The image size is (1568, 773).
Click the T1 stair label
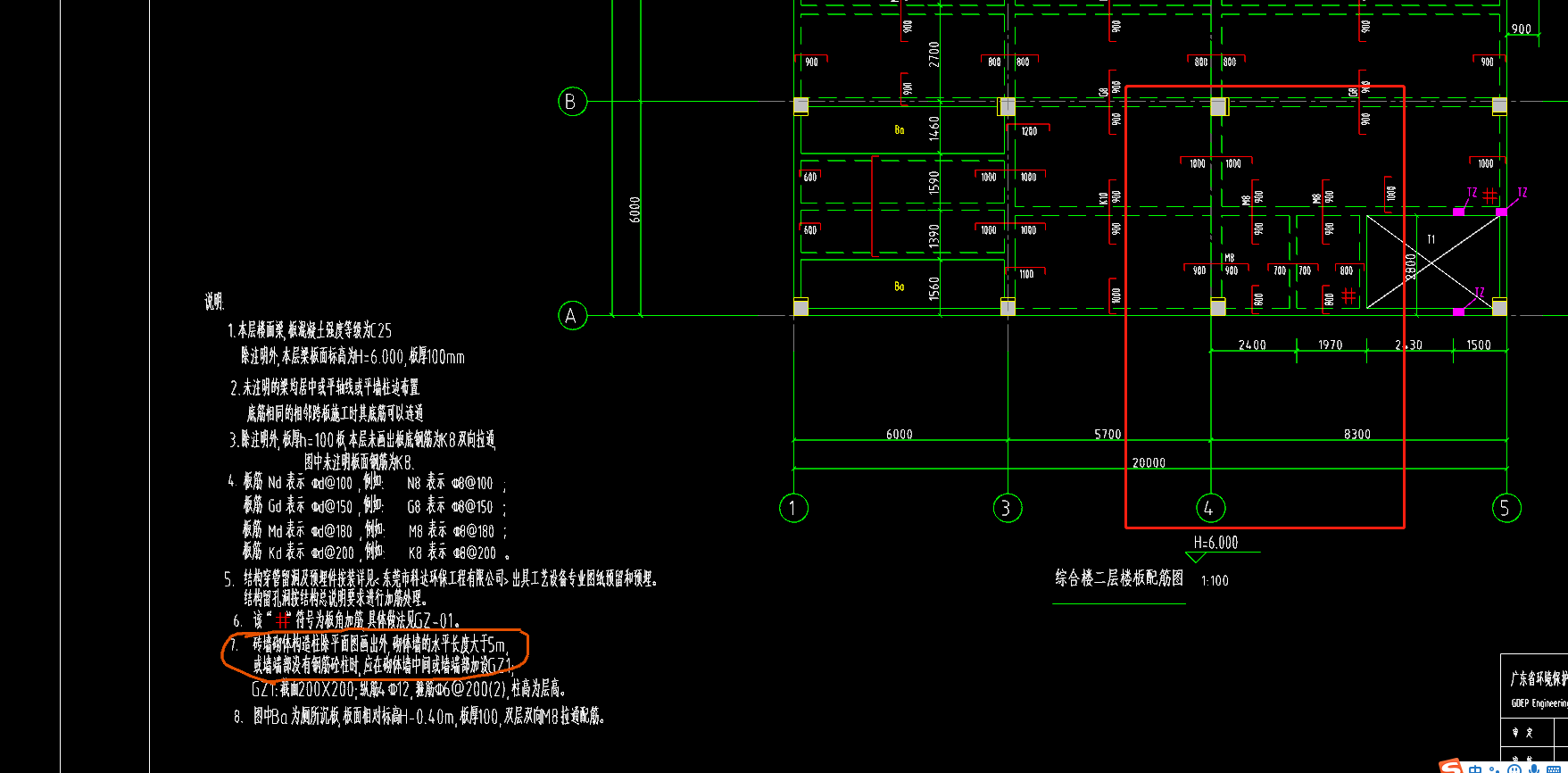[x=1431, y=239]
